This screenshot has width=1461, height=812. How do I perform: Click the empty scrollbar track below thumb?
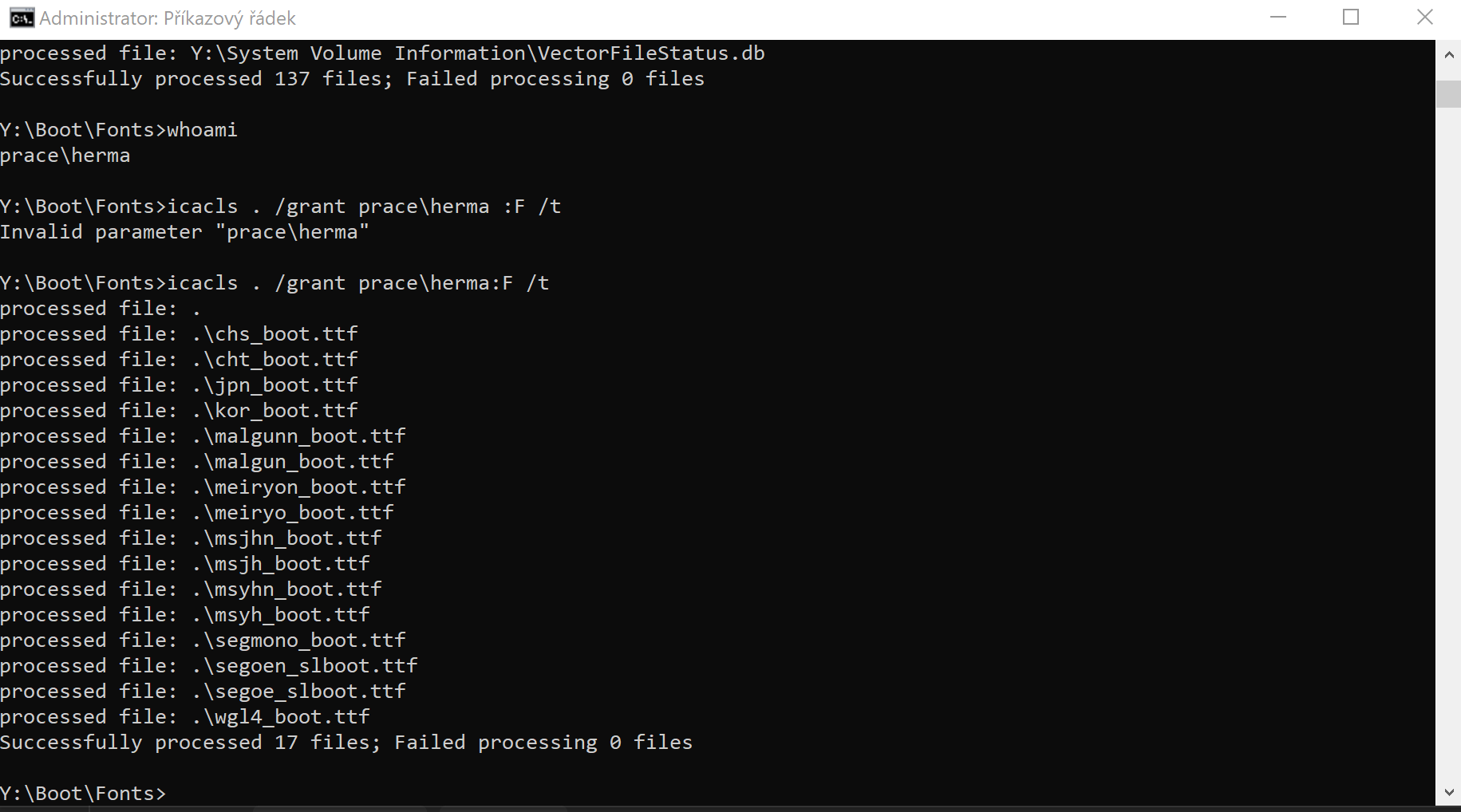click(x=1448, y=443)
